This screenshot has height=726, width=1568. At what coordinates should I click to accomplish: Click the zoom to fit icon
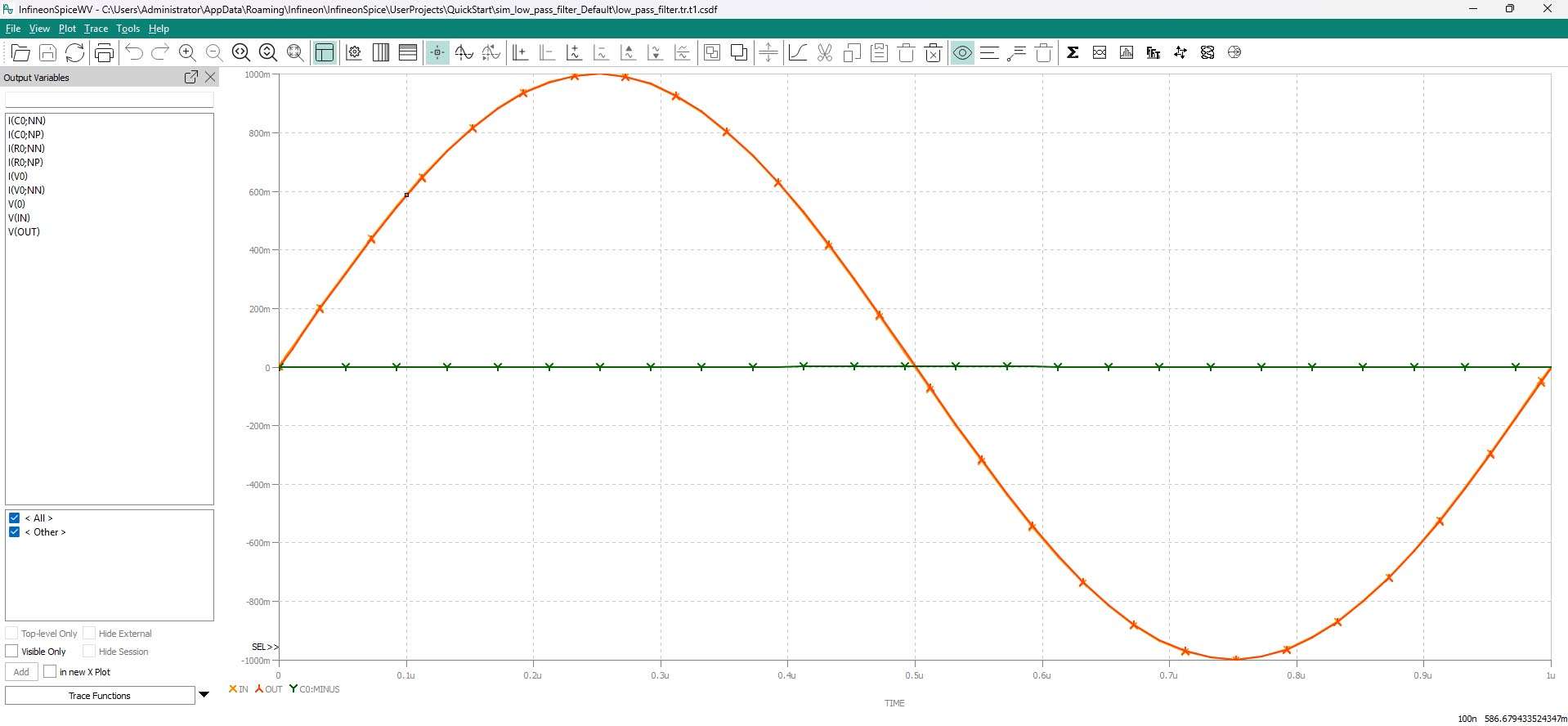click(x=295, y=53)
